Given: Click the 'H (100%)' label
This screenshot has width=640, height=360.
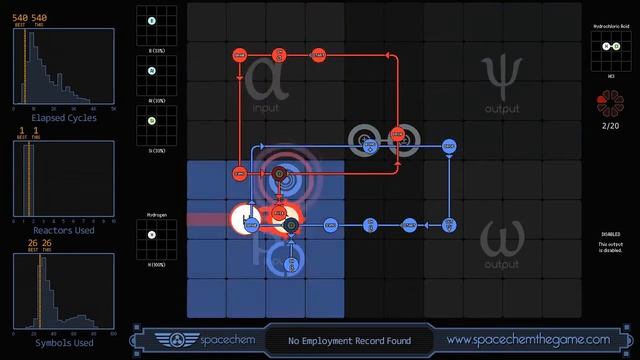Looking at the screenshot, I should point(157,265).
